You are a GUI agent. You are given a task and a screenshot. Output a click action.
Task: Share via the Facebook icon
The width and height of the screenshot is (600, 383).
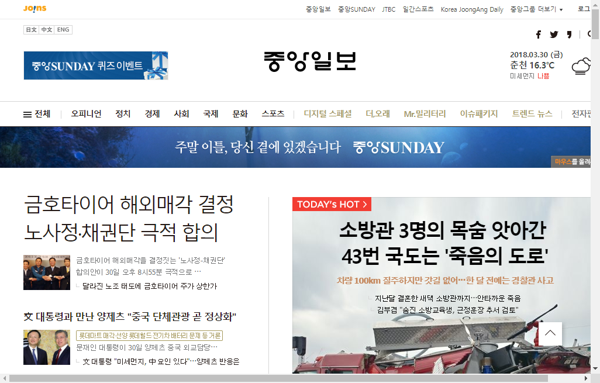click(538, 34)
